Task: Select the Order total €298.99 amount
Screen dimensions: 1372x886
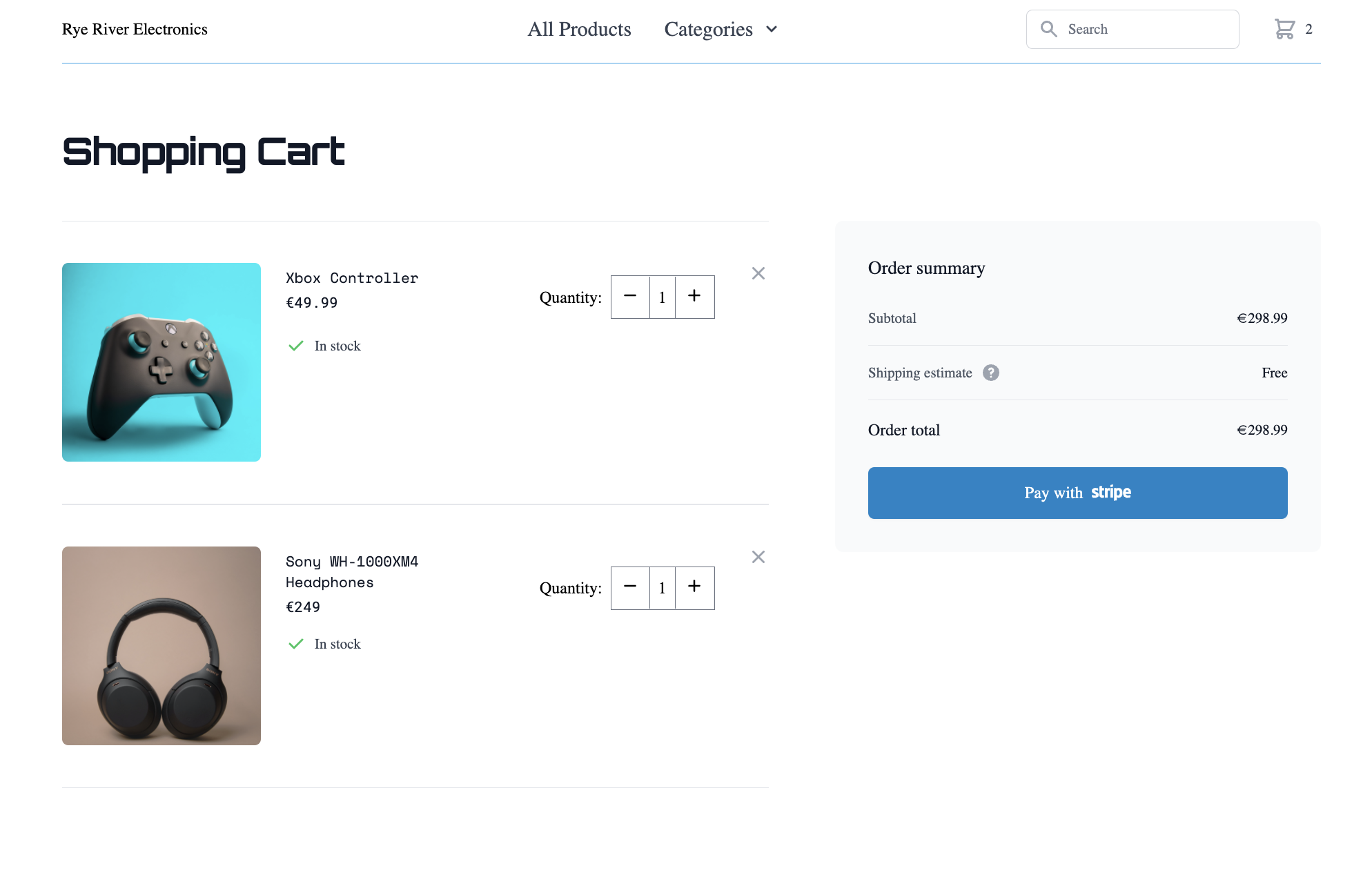Action: click(x=1262, y=430)
